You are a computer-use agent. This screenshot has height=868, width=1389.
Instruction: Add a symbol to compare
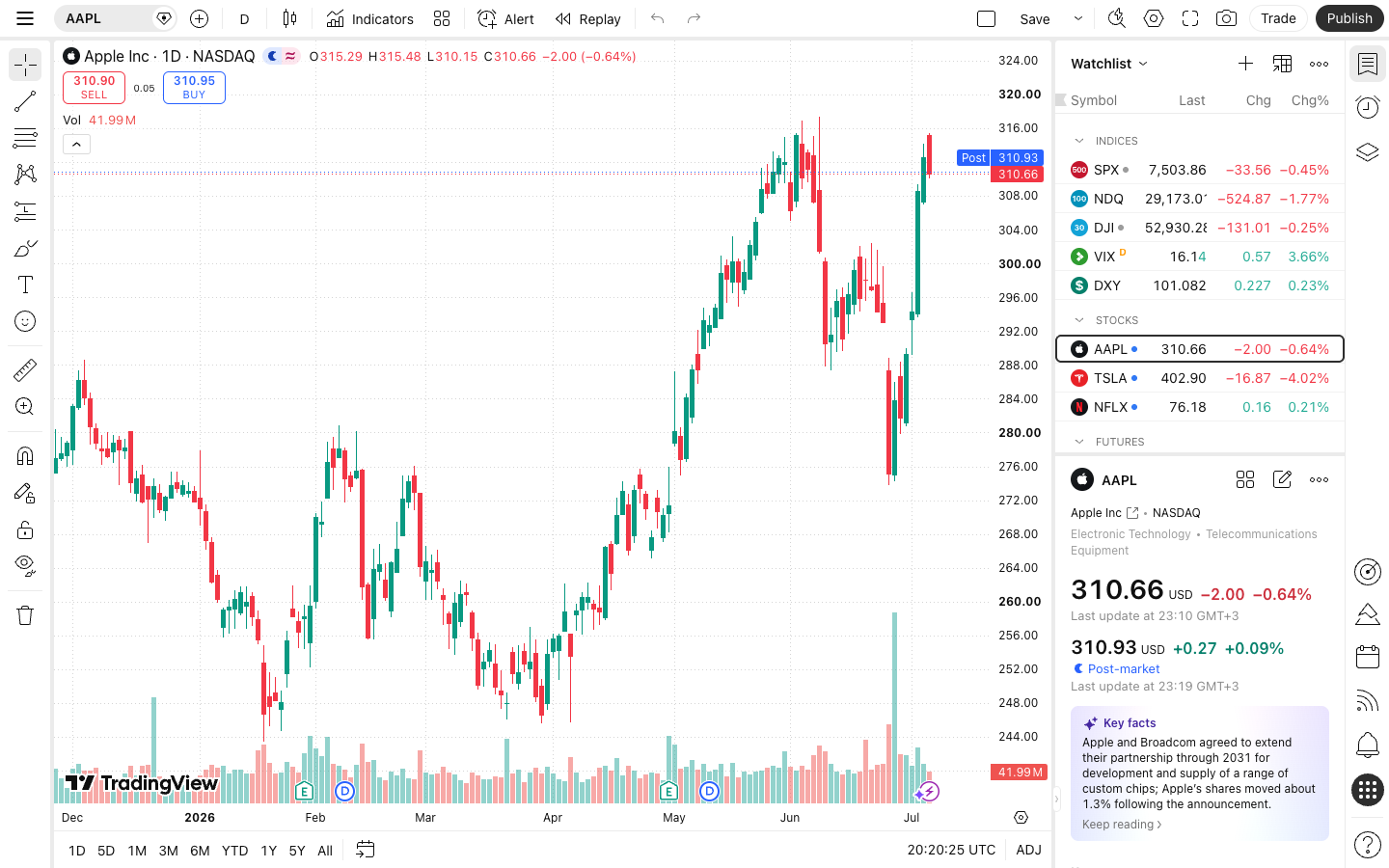click(x=199, y=18)
